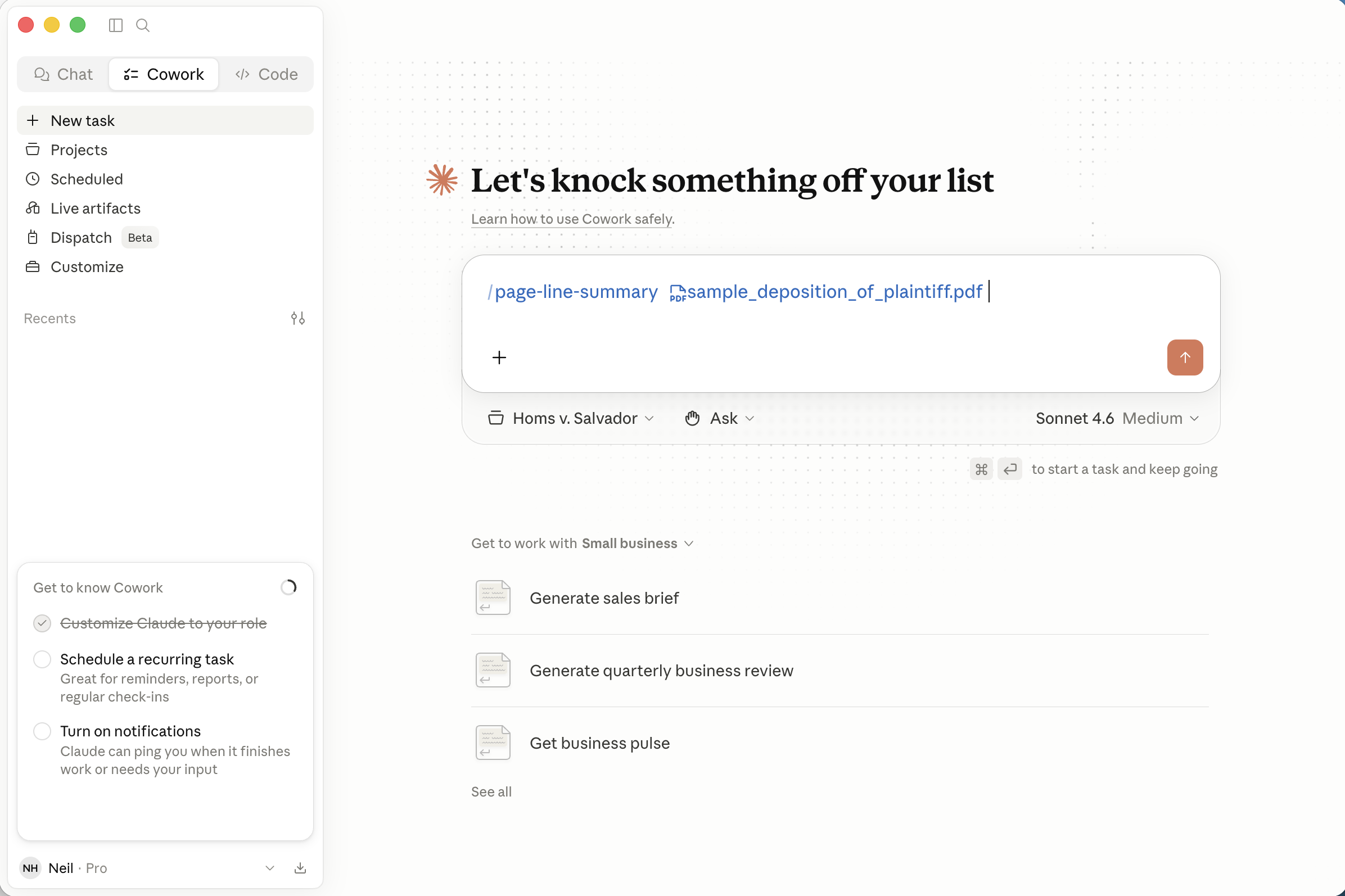Click the Recents filter sliders icon
1345x896 pixels.
pos(298,318)
